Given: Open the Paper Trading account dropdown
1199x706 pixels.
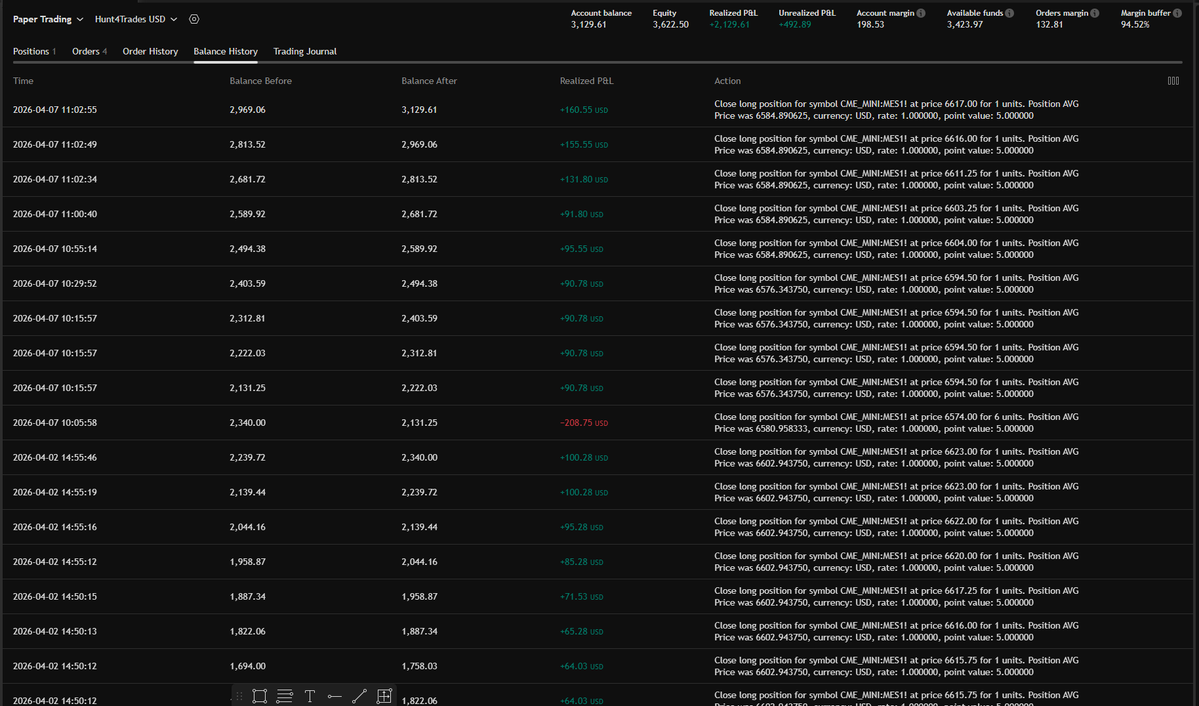Looking at the screenshot, I should tap(47, 18).
